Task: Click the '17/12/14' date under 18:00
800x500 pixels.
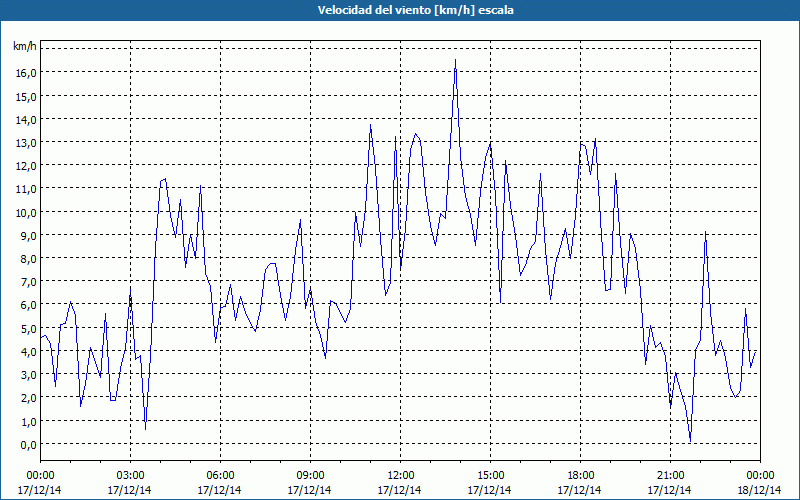Action: (580, 490)
